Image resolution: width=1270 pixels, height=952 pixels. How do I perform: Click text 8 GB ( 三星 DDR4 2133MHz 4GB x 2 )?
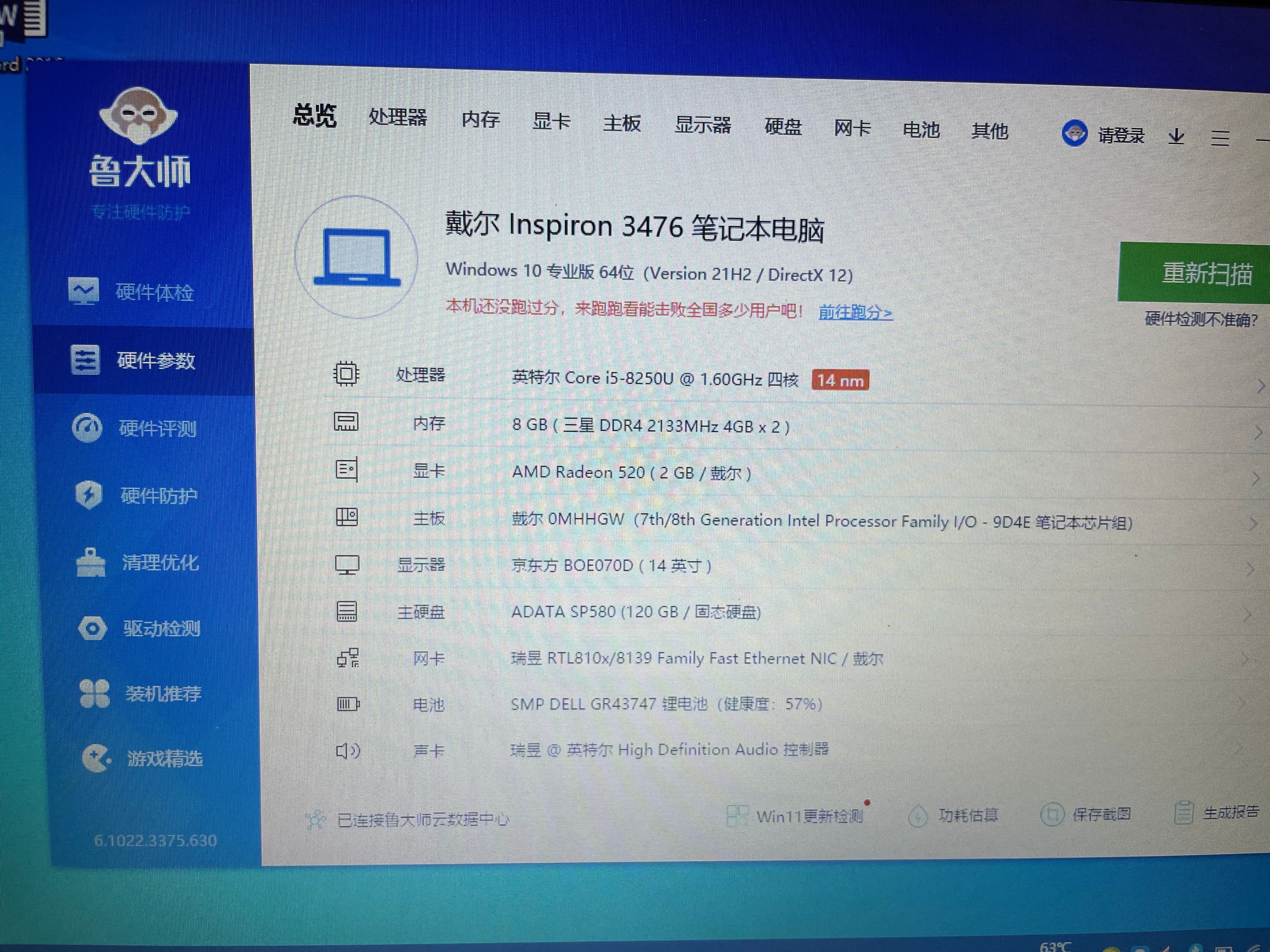click(651, 426)
